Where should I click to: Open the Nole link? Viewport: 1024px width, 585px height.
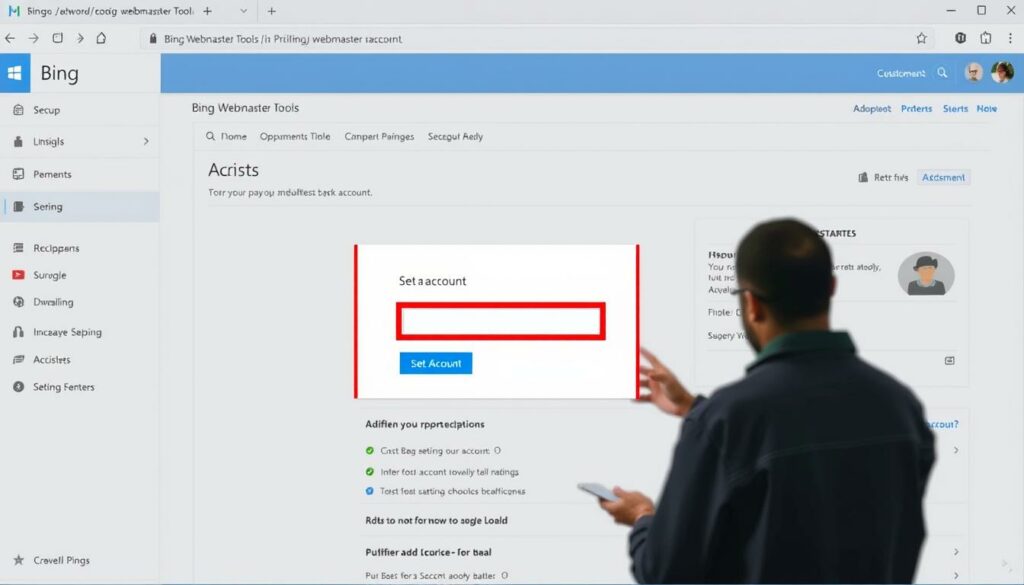point(987,108)
